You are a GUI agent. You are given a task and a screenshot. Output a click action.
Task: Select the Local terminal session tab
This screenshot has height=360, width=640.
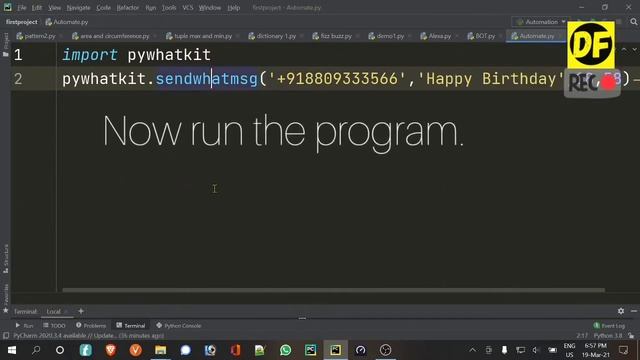coord(53,311)
